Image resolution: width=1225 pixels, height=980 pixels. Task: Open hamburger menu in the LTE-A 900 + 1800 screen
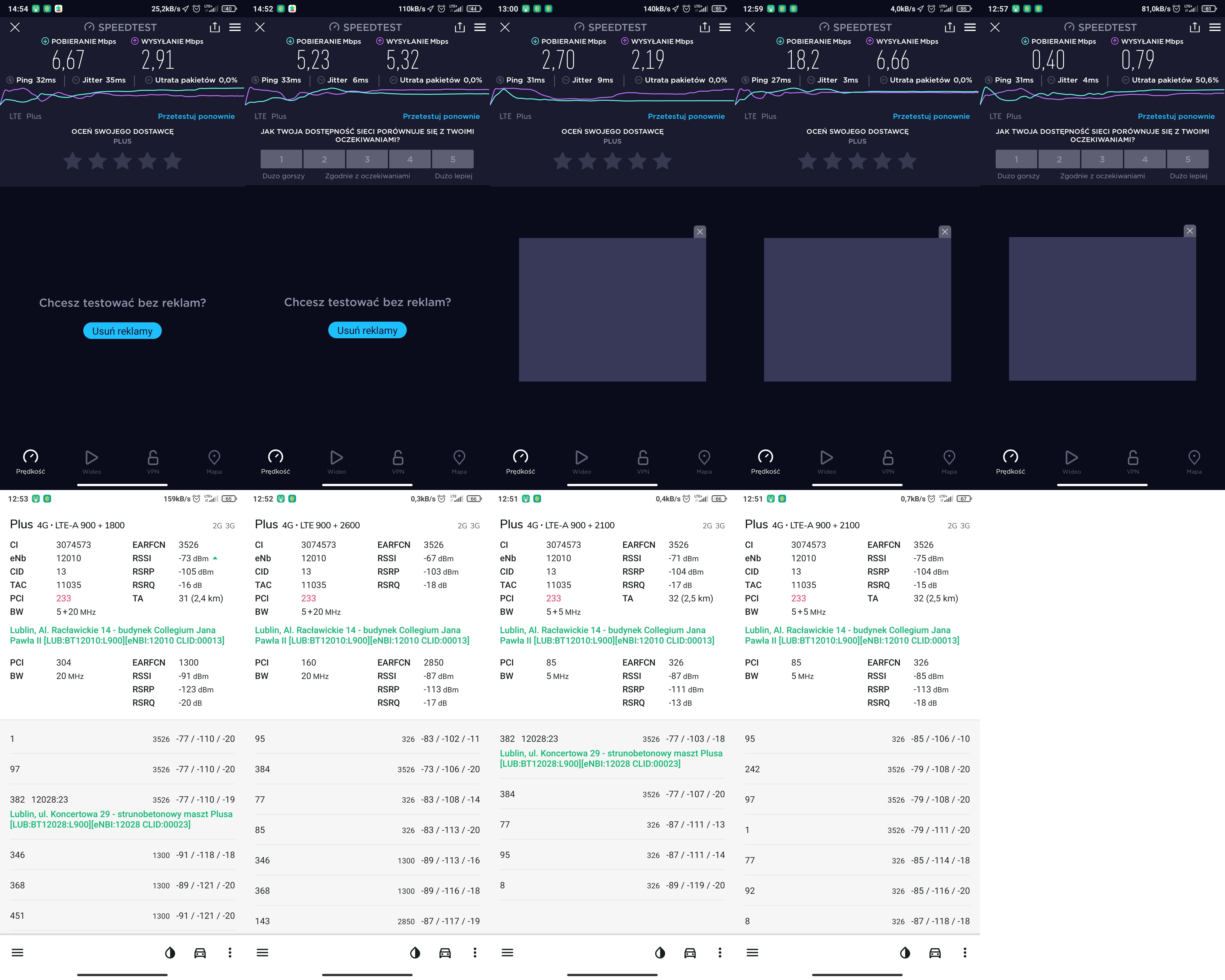[x=18, y=953]
